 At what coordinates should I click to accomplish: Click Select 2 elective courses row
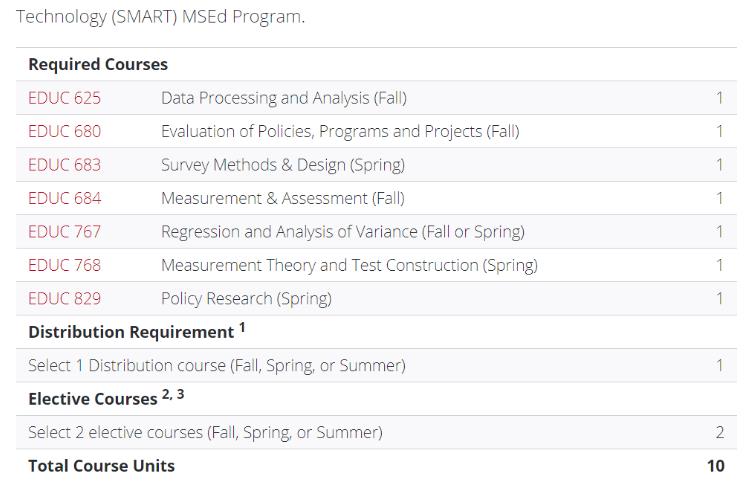tap(376, 433)
